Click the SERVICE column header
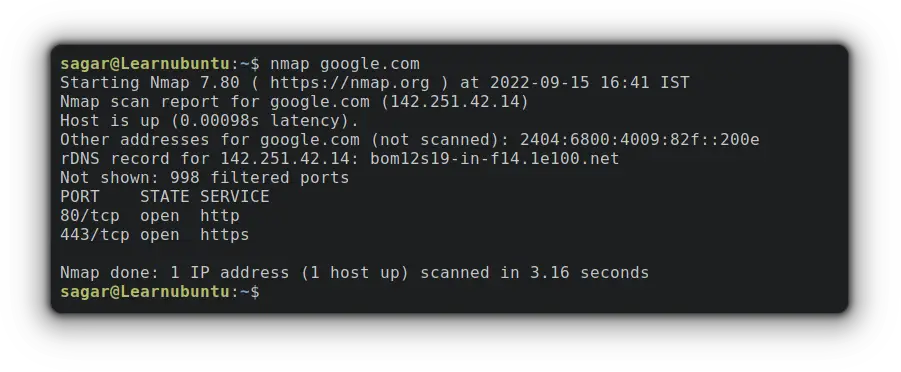This screenshot has width=901, height=372. click(235, 197)
